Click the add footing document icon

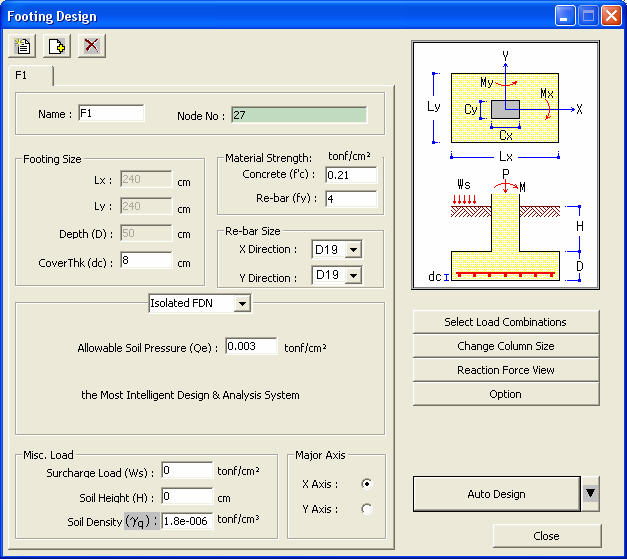(x=57, y=46)
